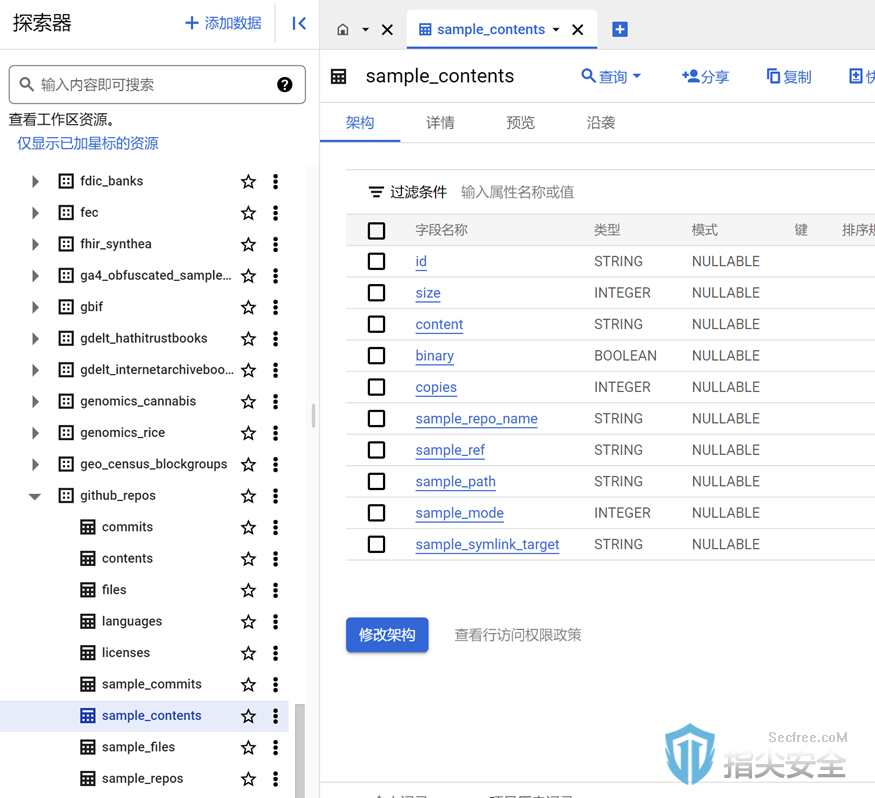Check the sample_path field checkbox
Viewport: 875px width, 798px height.
click(x=376, y=481)
